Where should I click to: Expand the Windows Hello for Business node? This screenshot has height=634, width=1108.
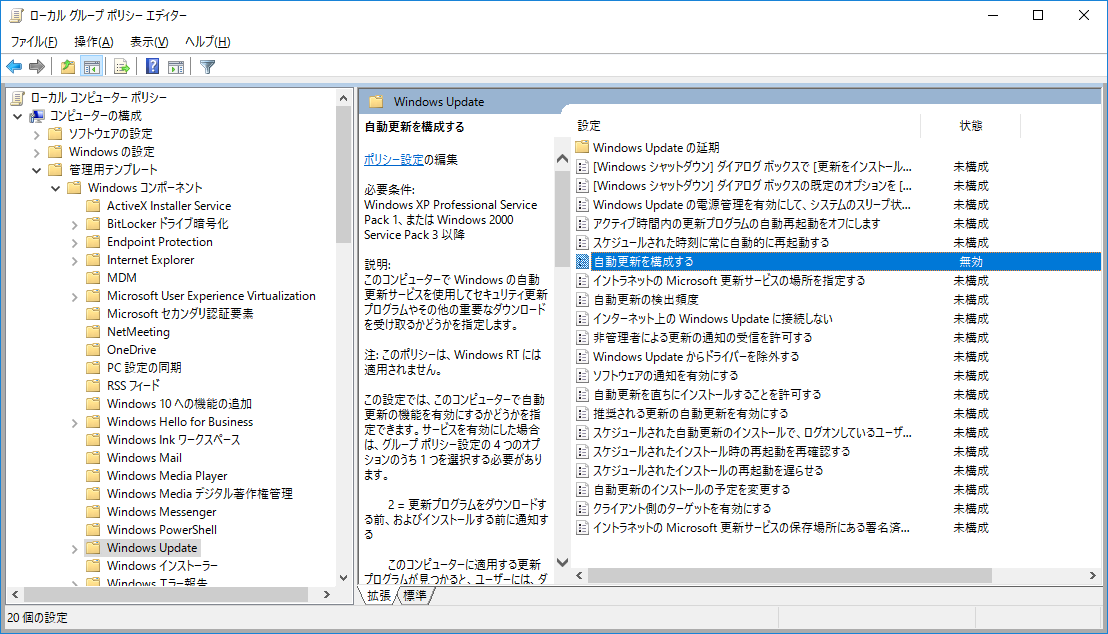(74, 422)
